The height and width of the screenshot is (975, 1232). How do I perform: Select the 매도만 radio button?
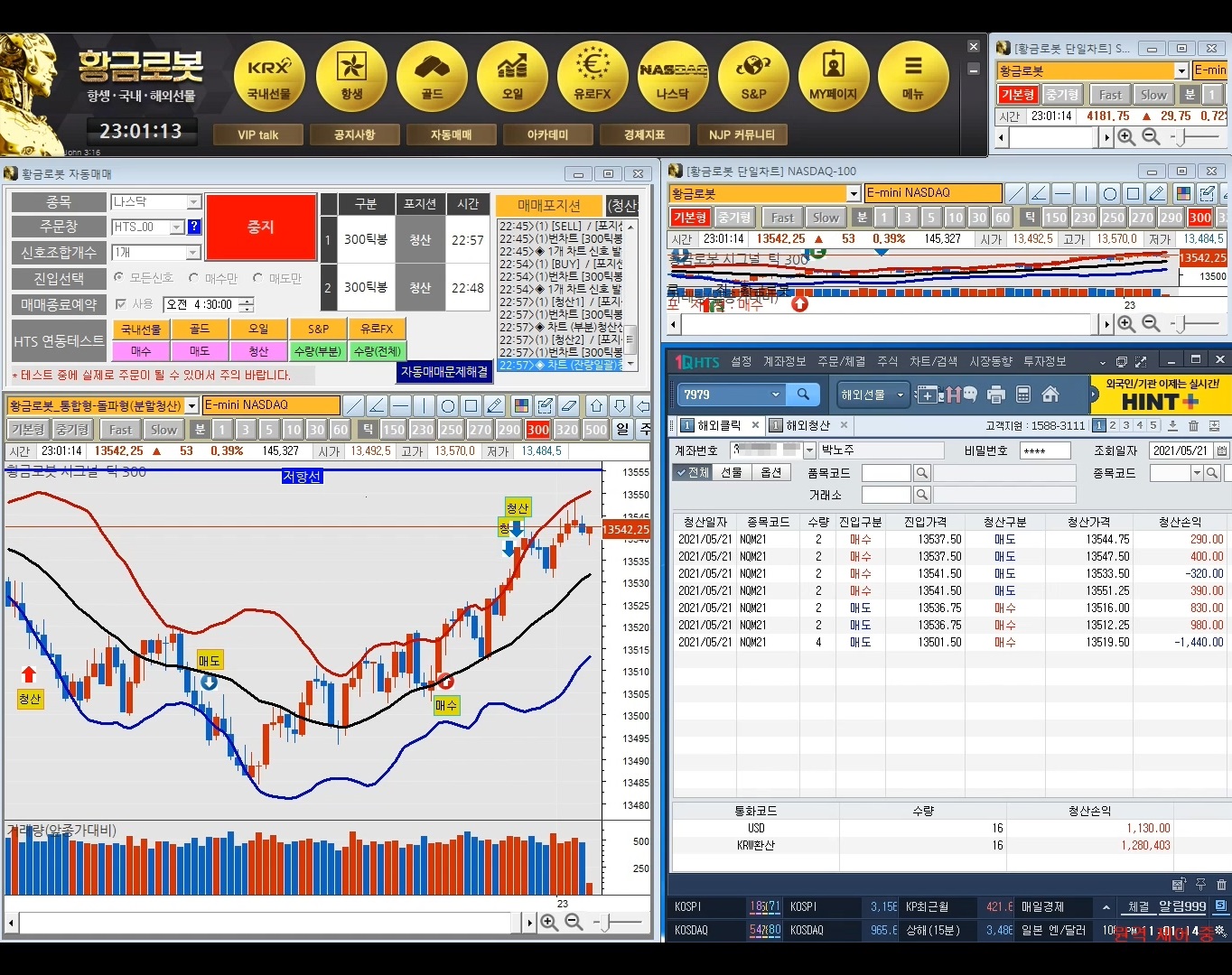(x=258, y=277)
